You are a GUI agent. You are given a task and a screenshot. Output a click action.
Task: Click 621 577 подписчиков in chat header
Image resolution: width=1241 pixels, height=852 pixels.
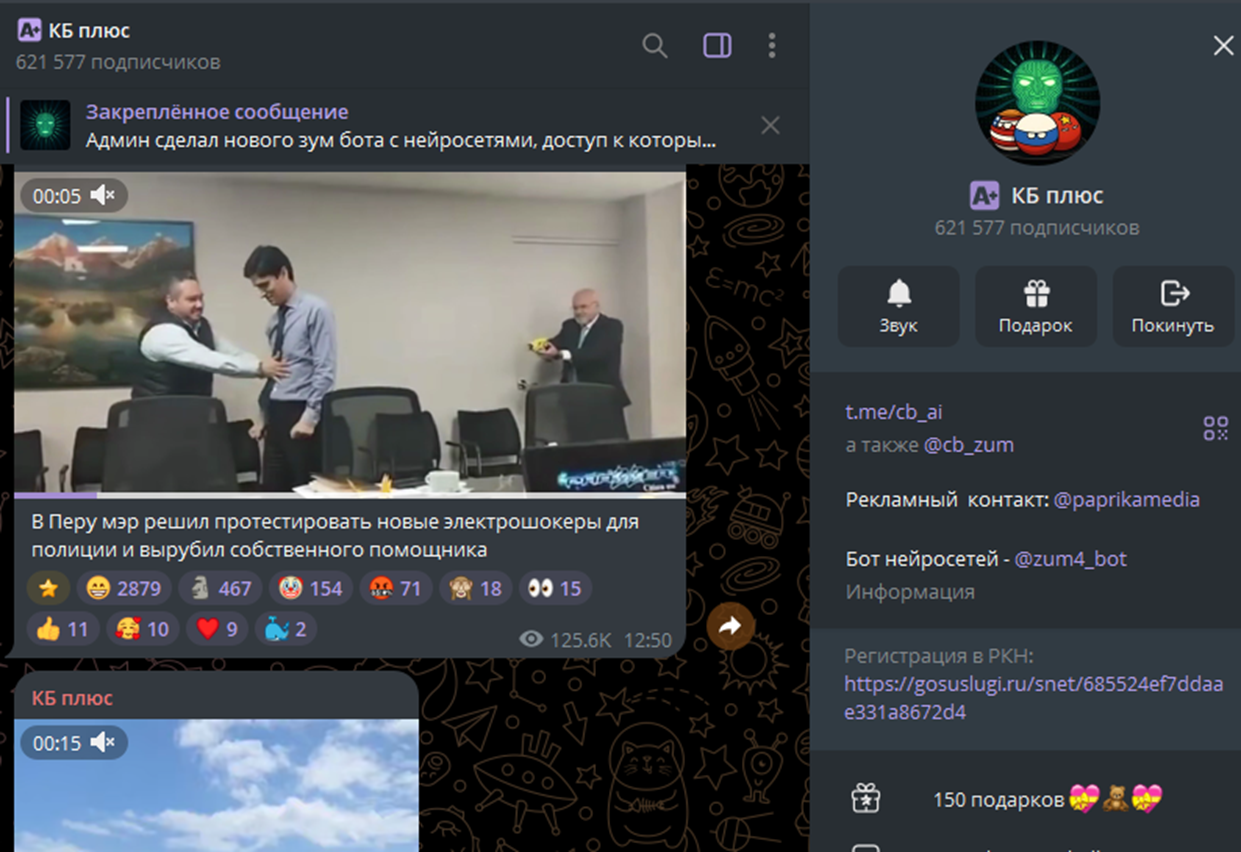click(x=118, y=62)
